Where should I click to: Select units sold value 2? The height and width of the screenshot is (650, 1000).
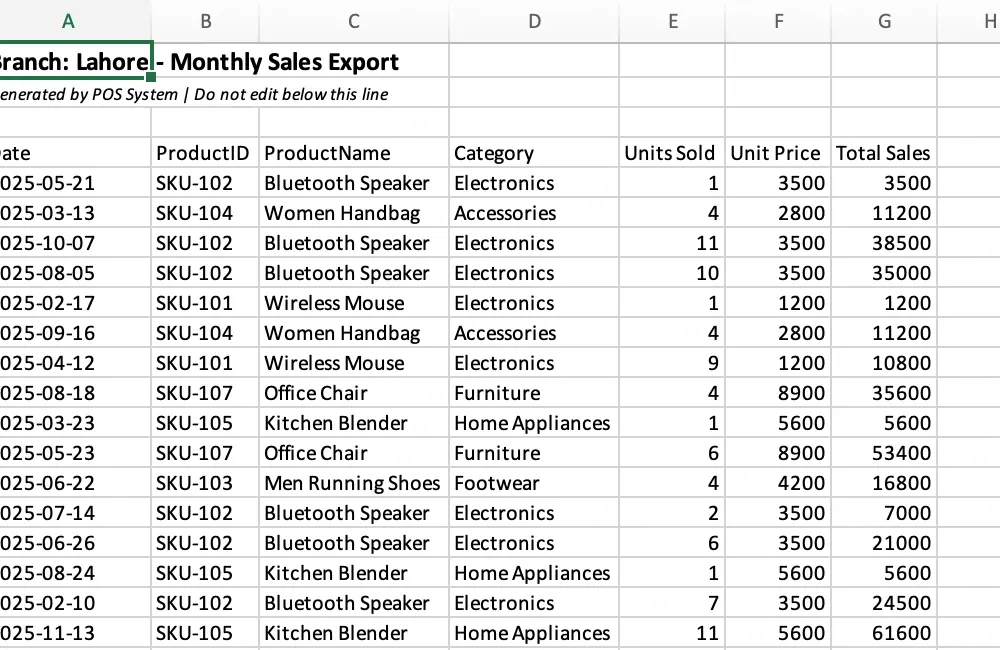[x=672, y=513]
